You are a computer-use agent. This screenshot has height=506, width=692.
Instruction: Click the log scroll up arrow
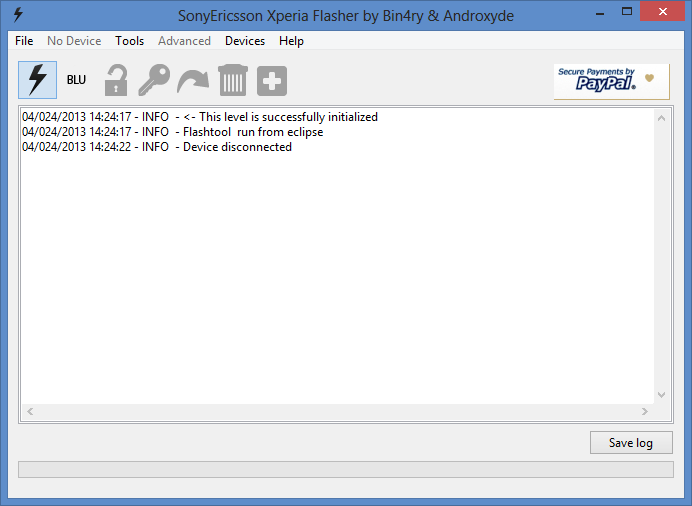pyautogui.click(x=661, y=118)
